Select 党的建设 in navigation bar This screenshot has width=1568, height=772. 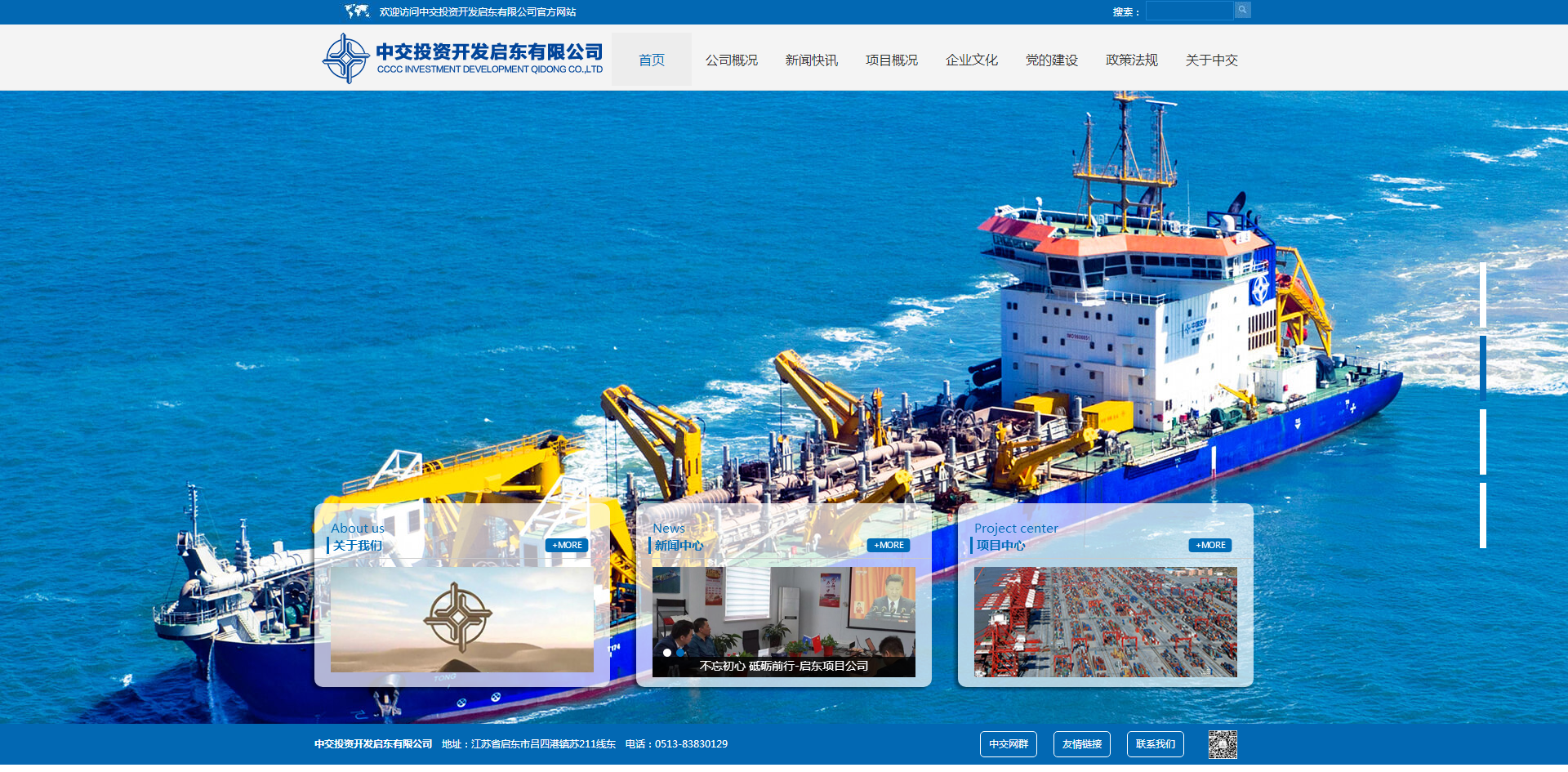1051,60
